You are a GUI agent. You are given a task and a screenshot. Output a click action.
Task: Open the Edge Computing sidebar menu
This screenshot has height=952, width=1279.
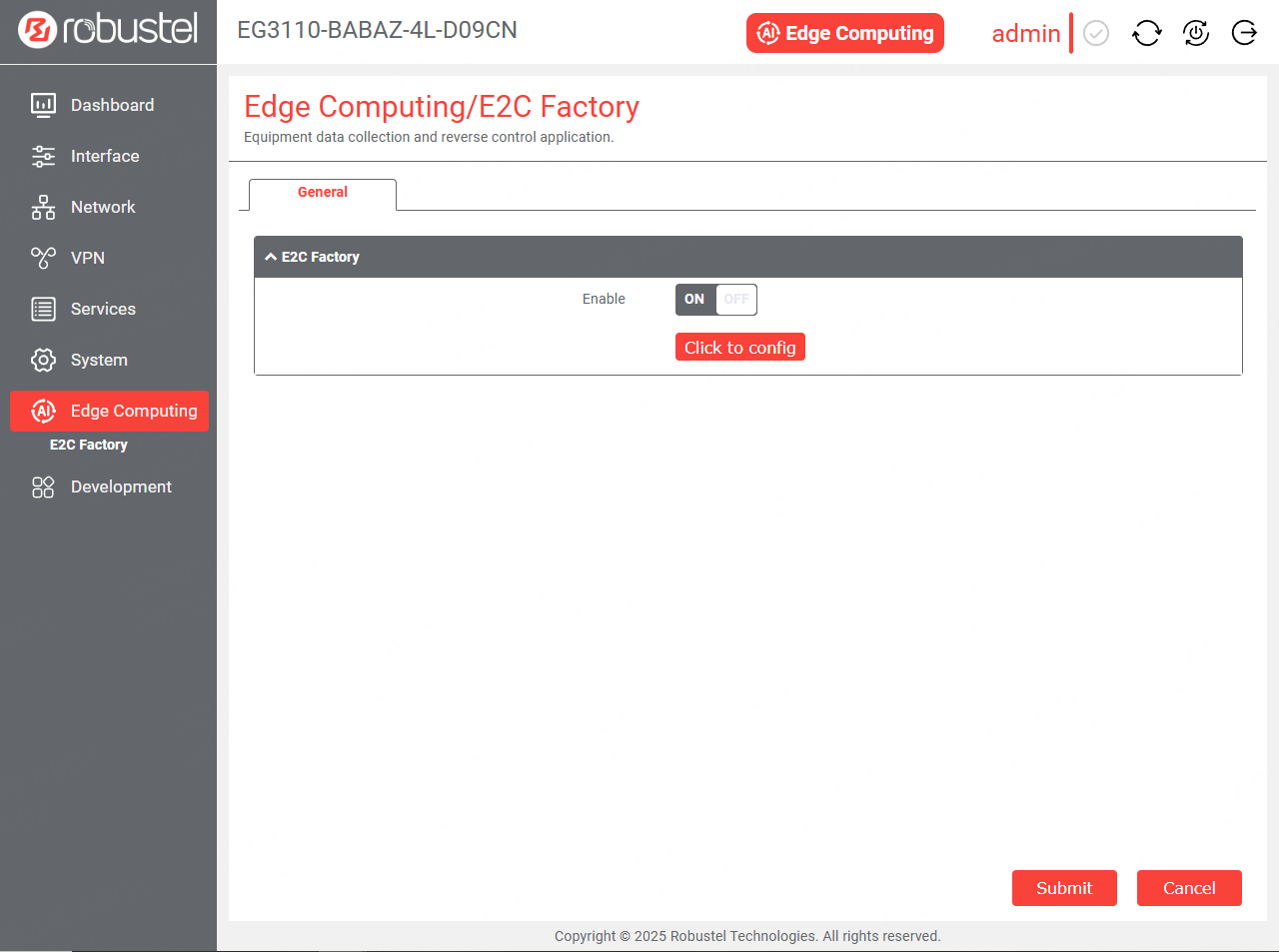tap(110, 411)
